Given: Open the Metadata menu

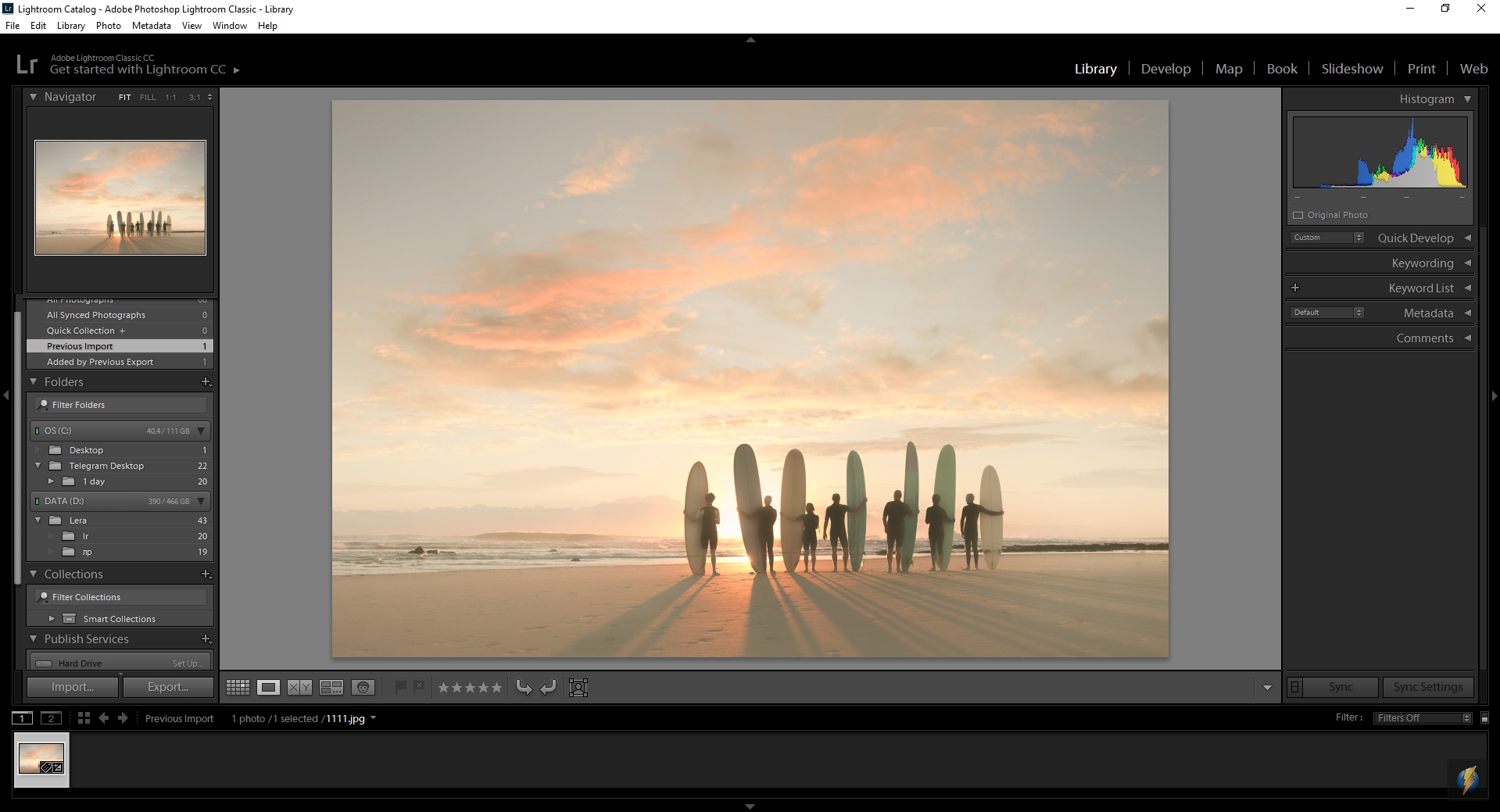Looking at the screenshot, I should [x=152, y=26].
